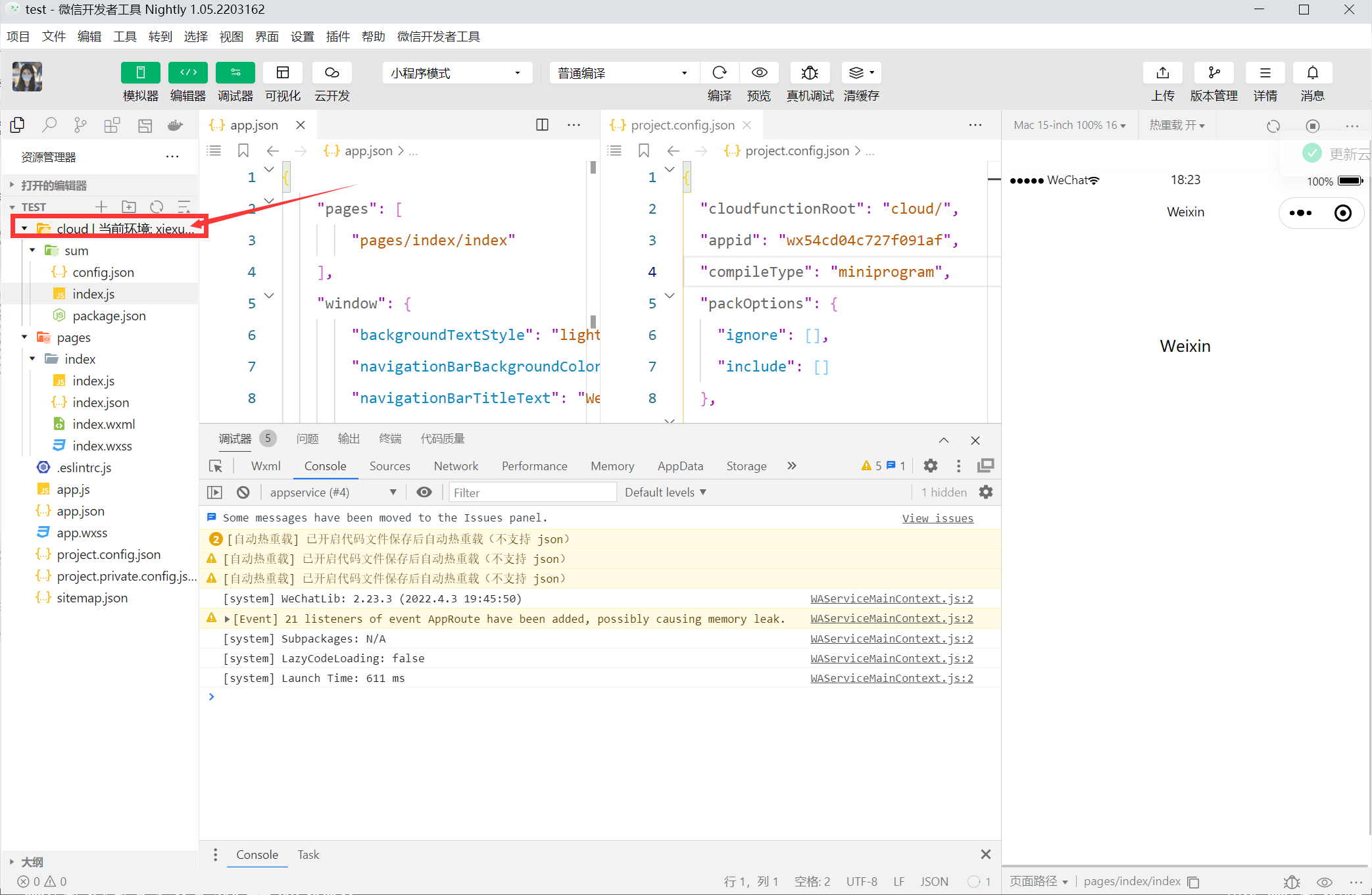Select the Network tab in debugger
The width and height of the screenshot is (1372, 895).
coord(455,465)
